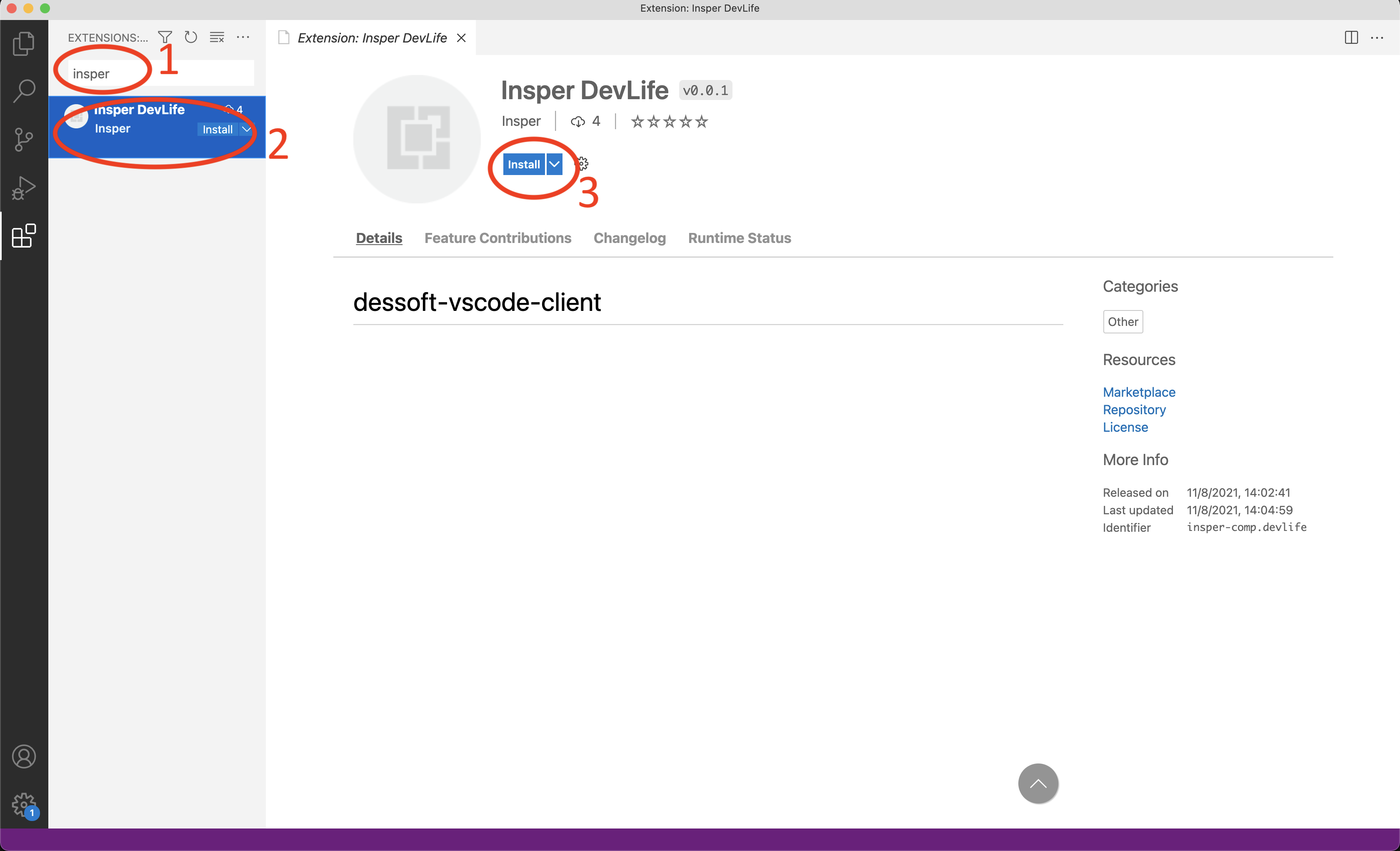Viewport: 1400px width, 851px height.
Task: Open more actions menu in Extensions panel
Action: [x=242, y=37]
